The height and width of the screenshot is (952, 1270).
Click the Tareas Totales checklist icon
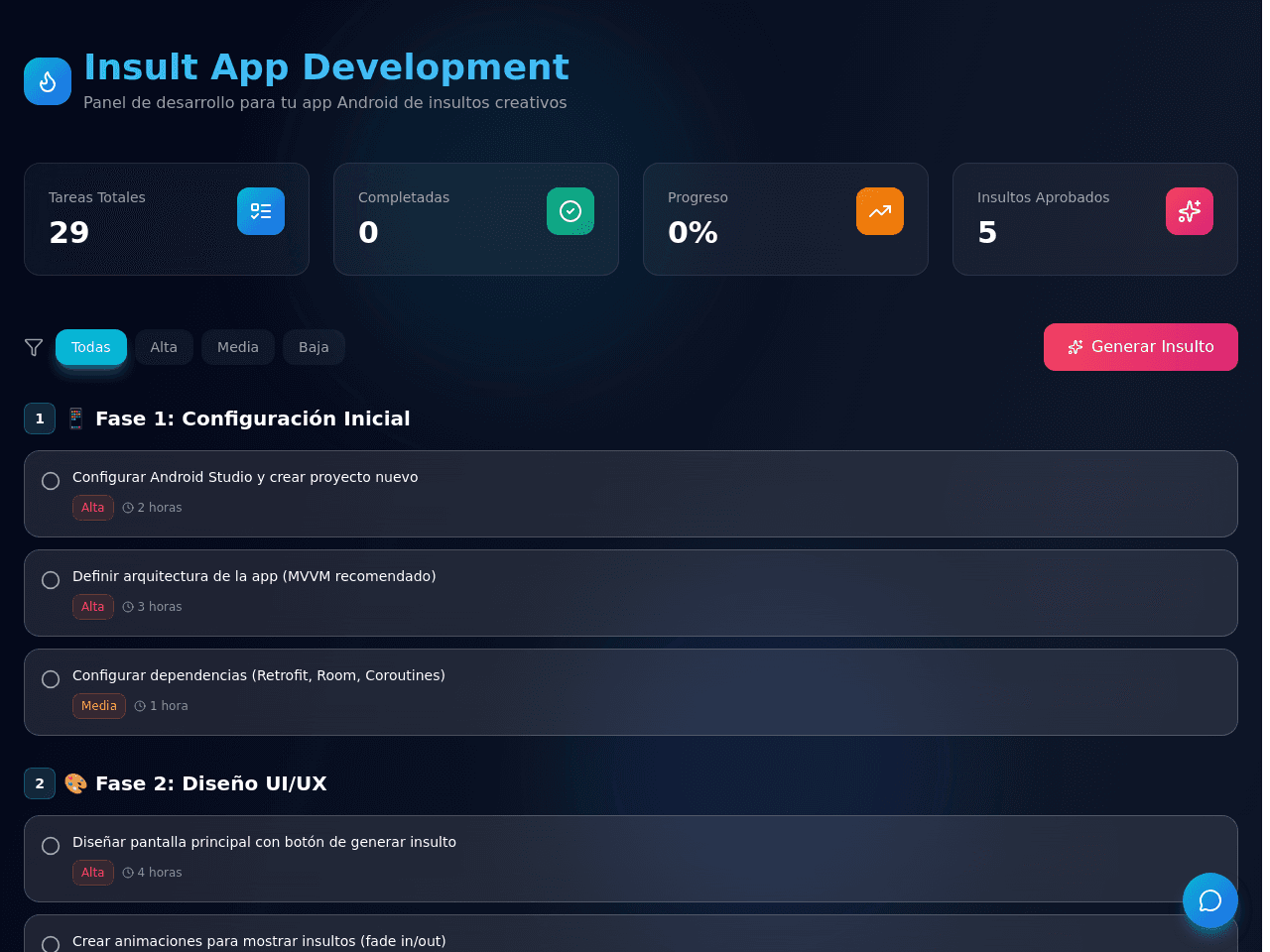(261, 211)
